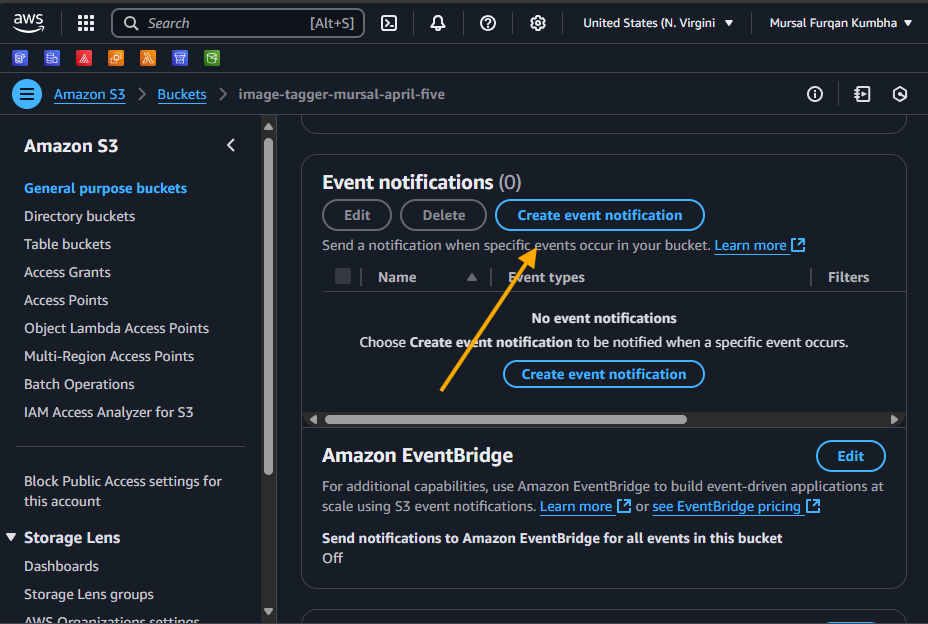Screen dimensions: 928x624
Task: Open external icon after EventBridge Learn more
Action: click(x=624, y=506)
